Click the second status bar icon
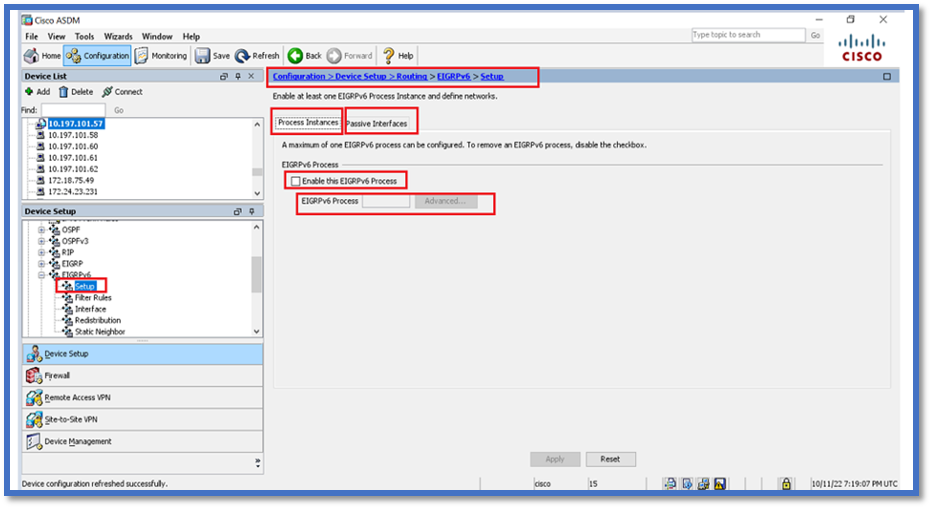The width and height of the screenshot is (932, 510). point(687,484)
